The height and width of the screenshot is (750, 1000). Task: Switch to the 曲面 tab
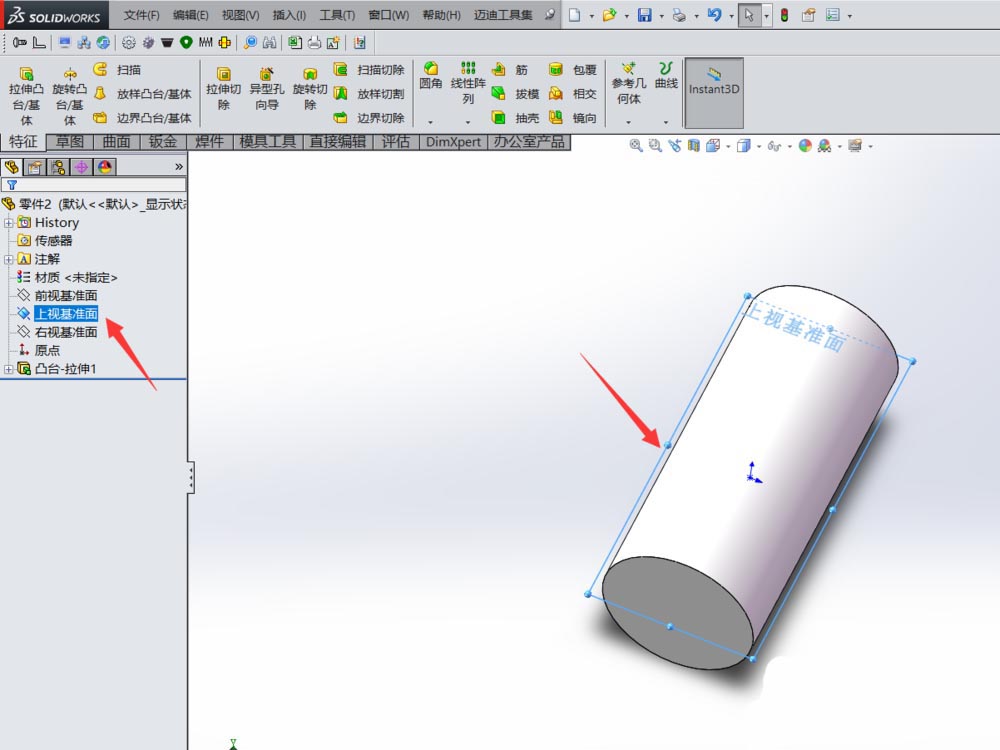(x=116, y=142)
